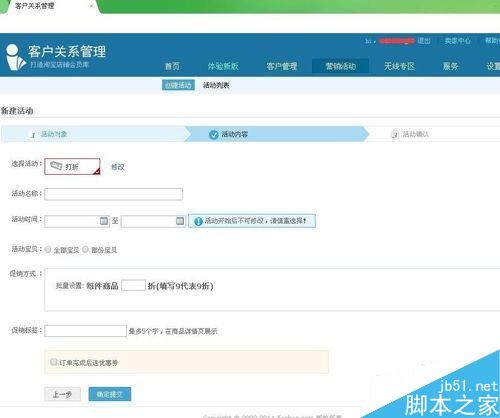
Task: Focus the 每件商品 discount input box
Action: click(x=133, y=285)
